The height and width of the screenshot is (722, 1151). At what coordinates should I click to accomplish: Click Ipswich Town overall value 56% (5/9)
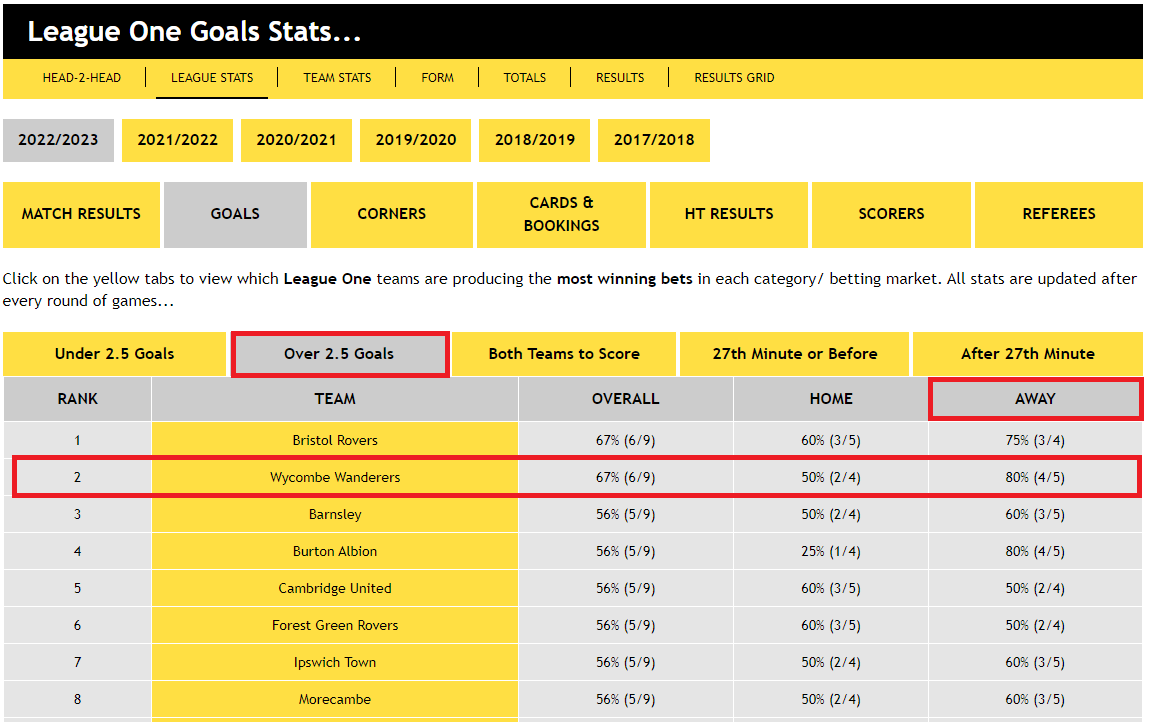pos(625,663)
